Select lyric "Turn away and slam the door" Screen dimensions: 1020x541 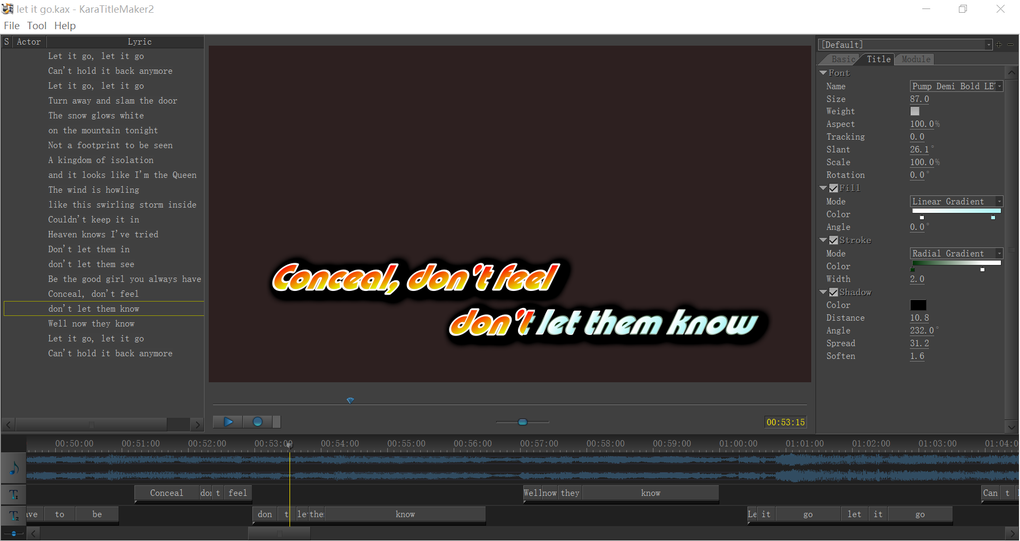[x=113, y=101]
